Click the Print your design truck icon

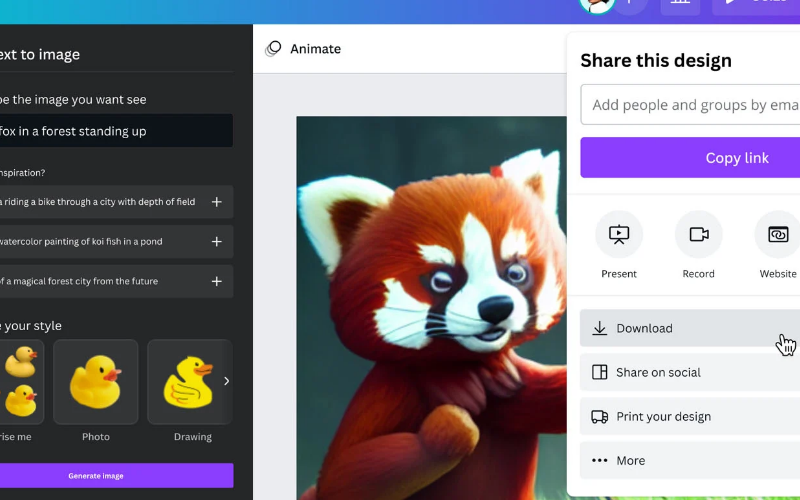coord(599,416)
